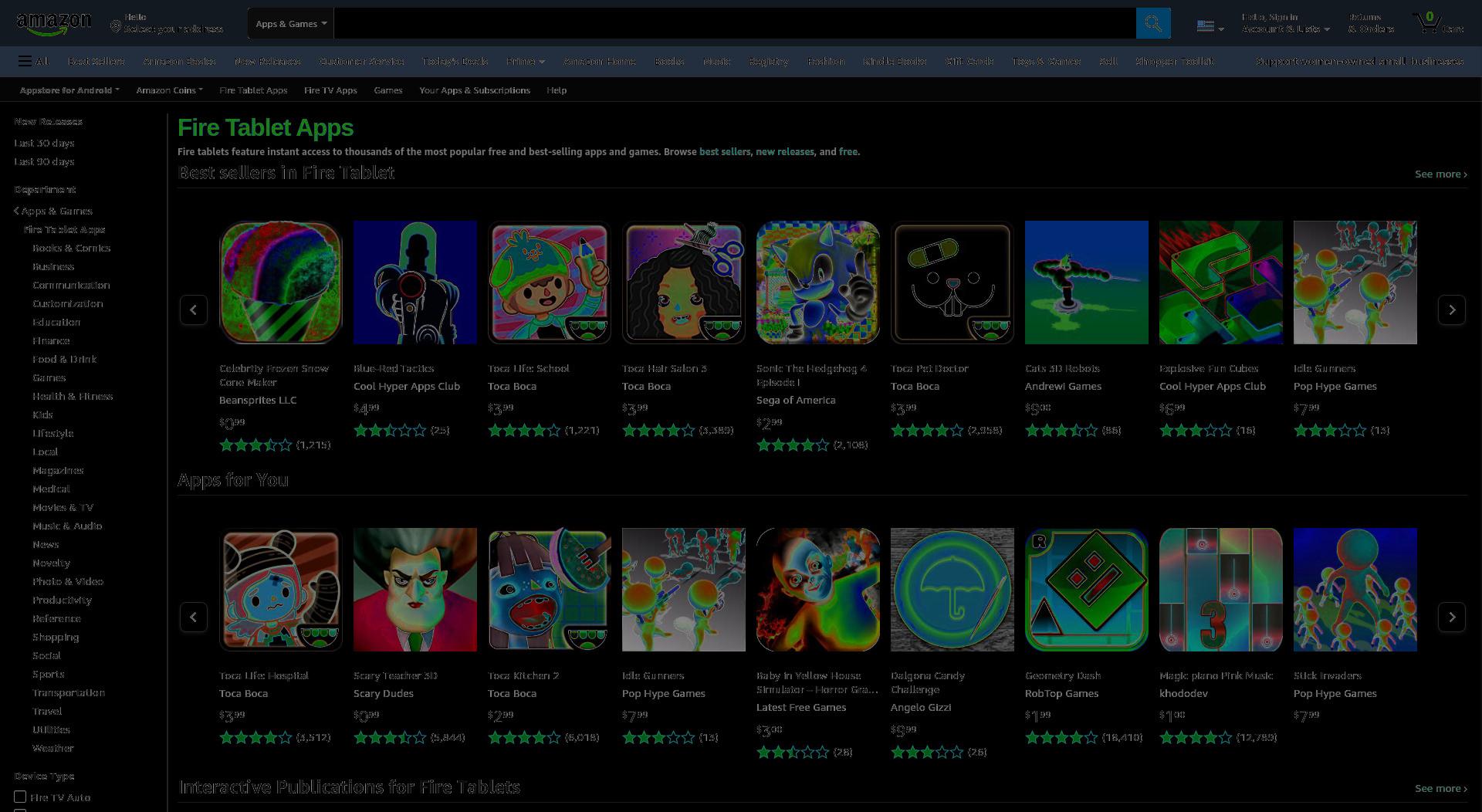The image size is (1482, 812).
Task: Open Sonic The Hedgehog 4 app icon
Action: coord(818,283)
